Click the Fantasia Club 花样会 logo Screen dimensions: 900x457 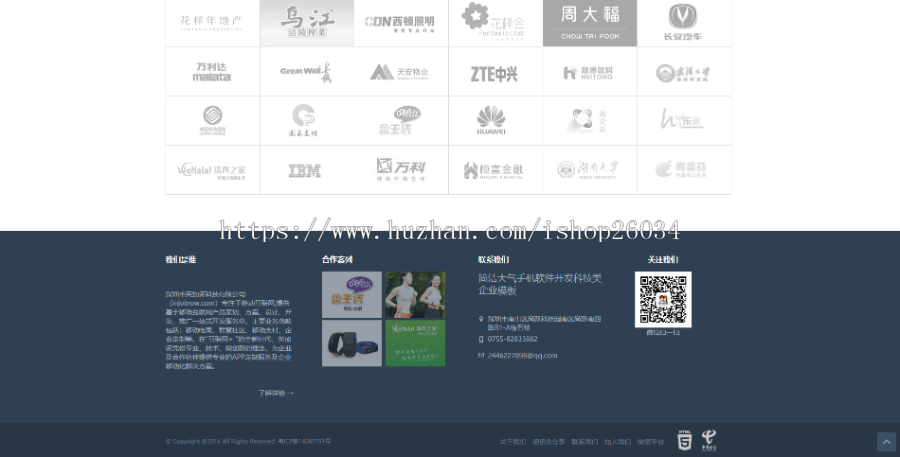point(495,23)
